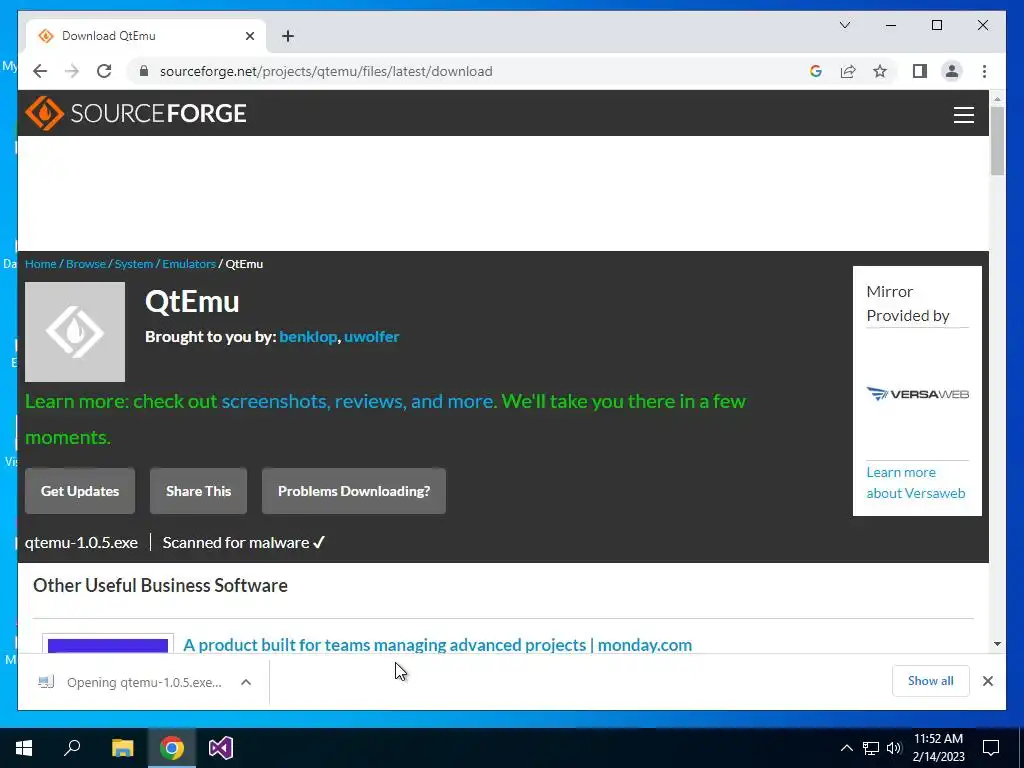1024x768 pixels.
Task: Click the padlock site info icon
Action: [144, 71]
